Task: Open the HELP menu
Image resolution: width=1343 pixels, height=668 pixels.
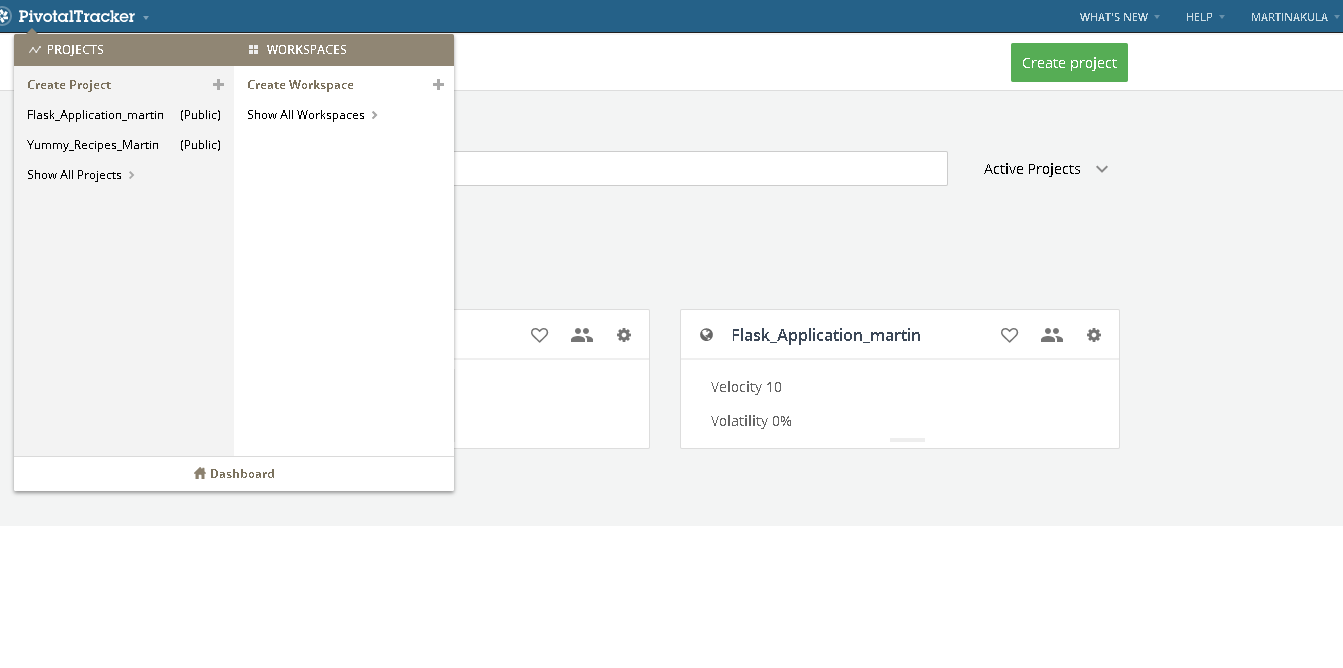Action: (x=1205, y=17)
